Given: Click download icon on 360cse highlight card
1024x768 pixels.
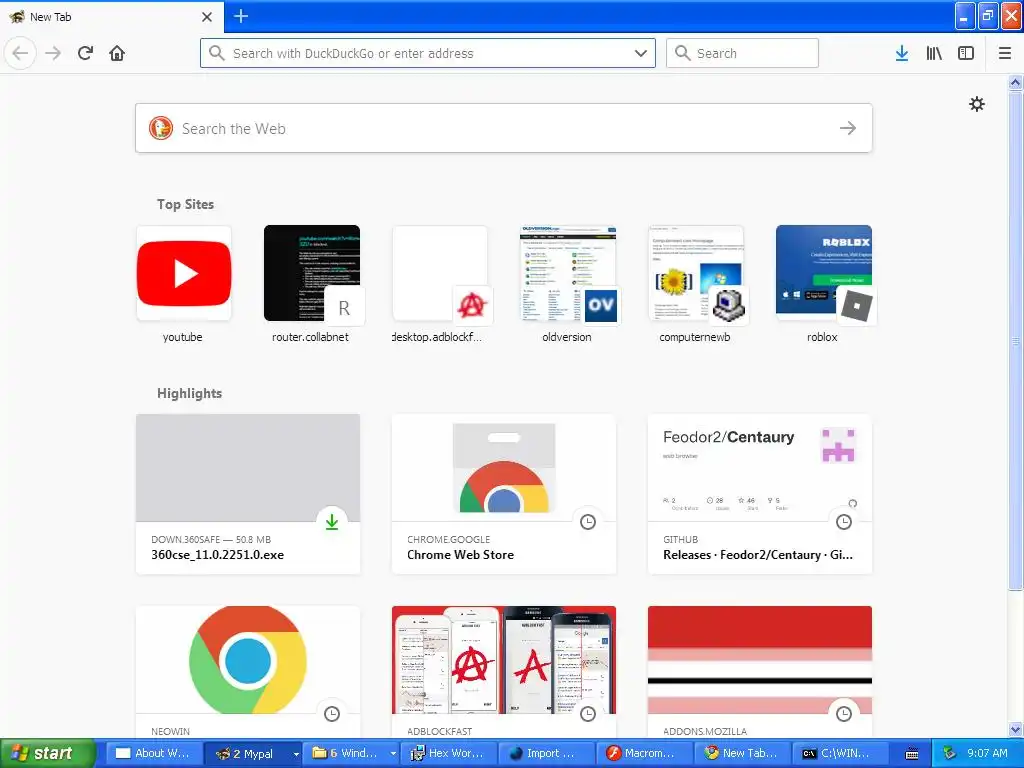Looking at the screenshot, I should (332, 522).
